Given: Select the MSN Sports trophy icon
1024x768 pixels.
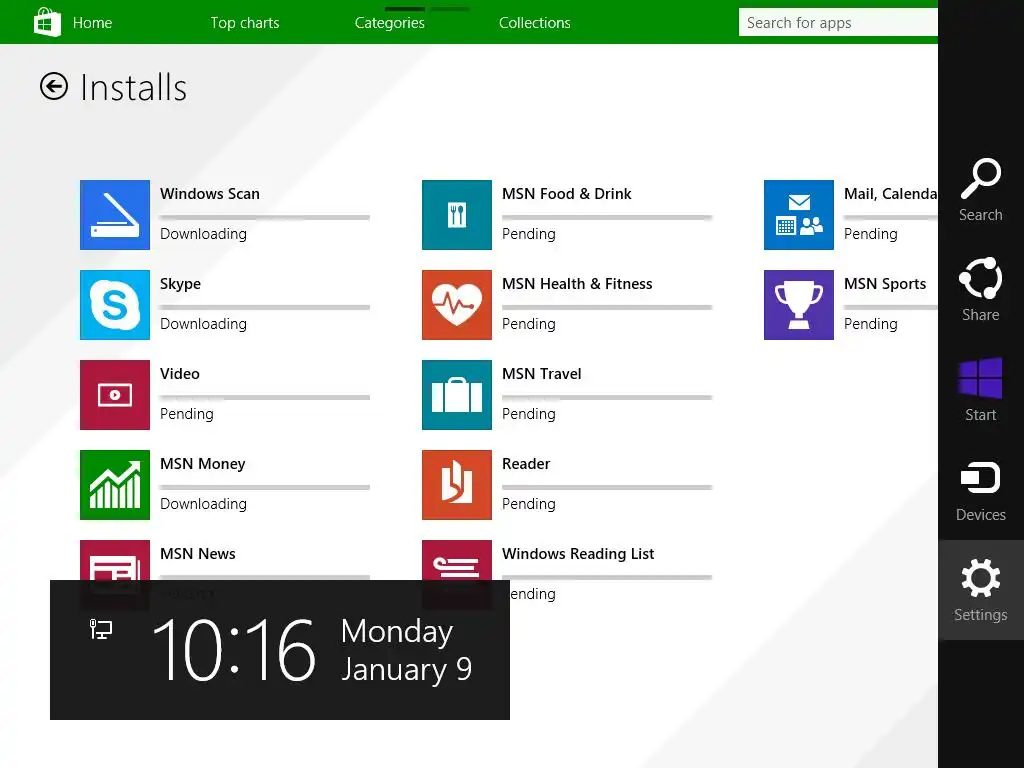Looking at the screenshot, I should point(799,305).
